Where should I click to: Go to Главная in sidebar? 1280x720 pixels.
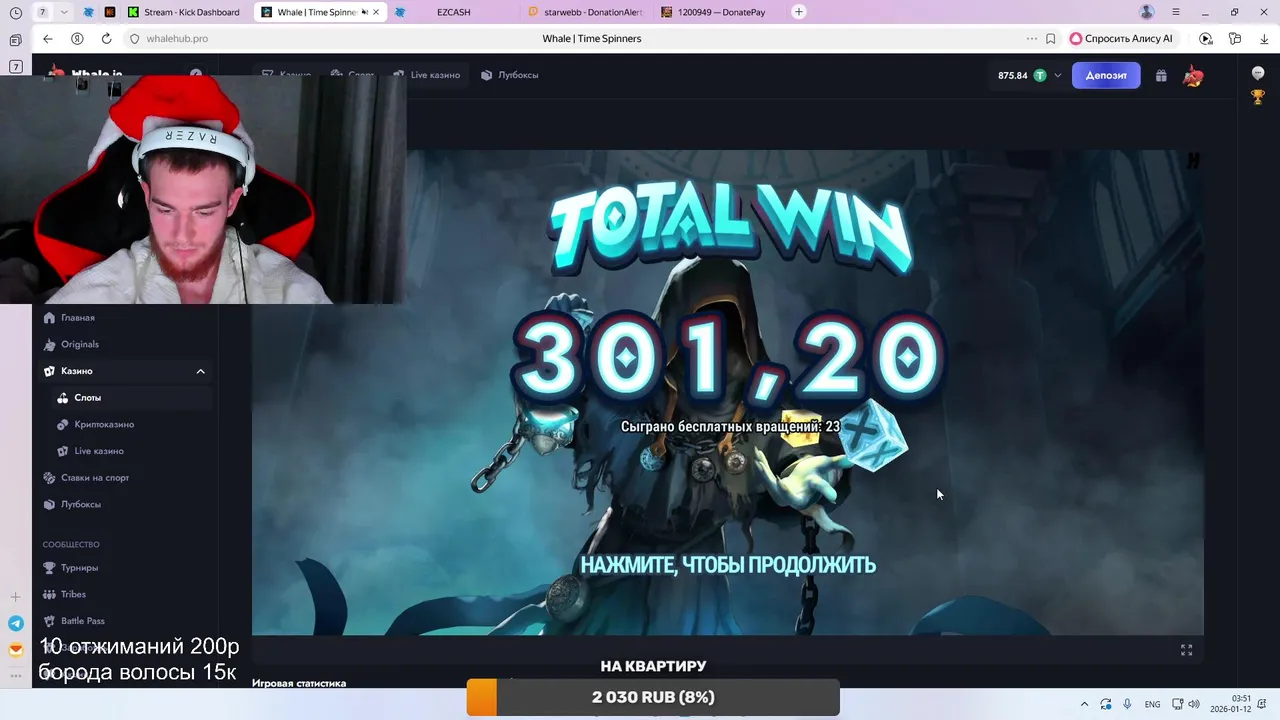(70, 318)
